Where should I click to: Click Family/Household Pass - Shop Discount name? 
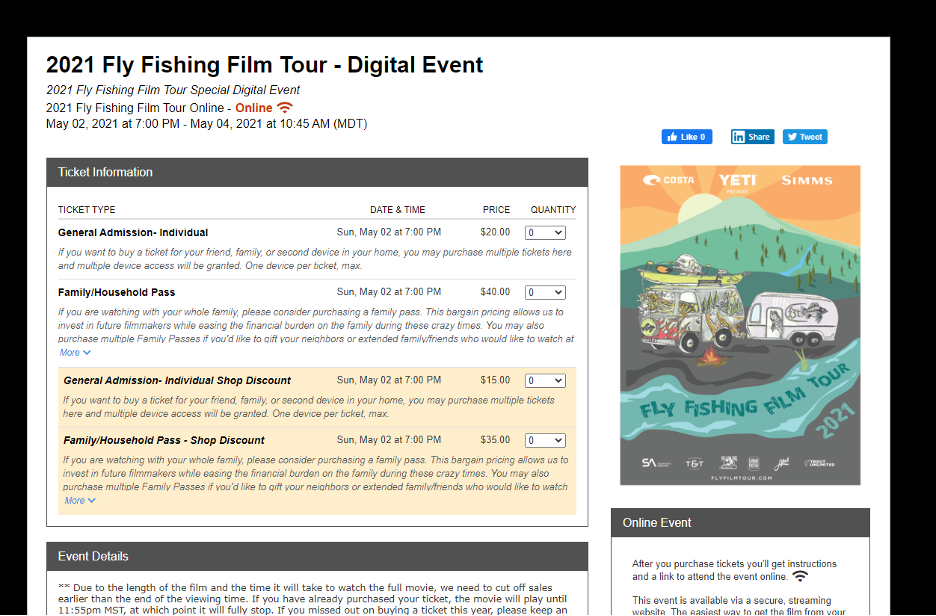coord(164,441)
